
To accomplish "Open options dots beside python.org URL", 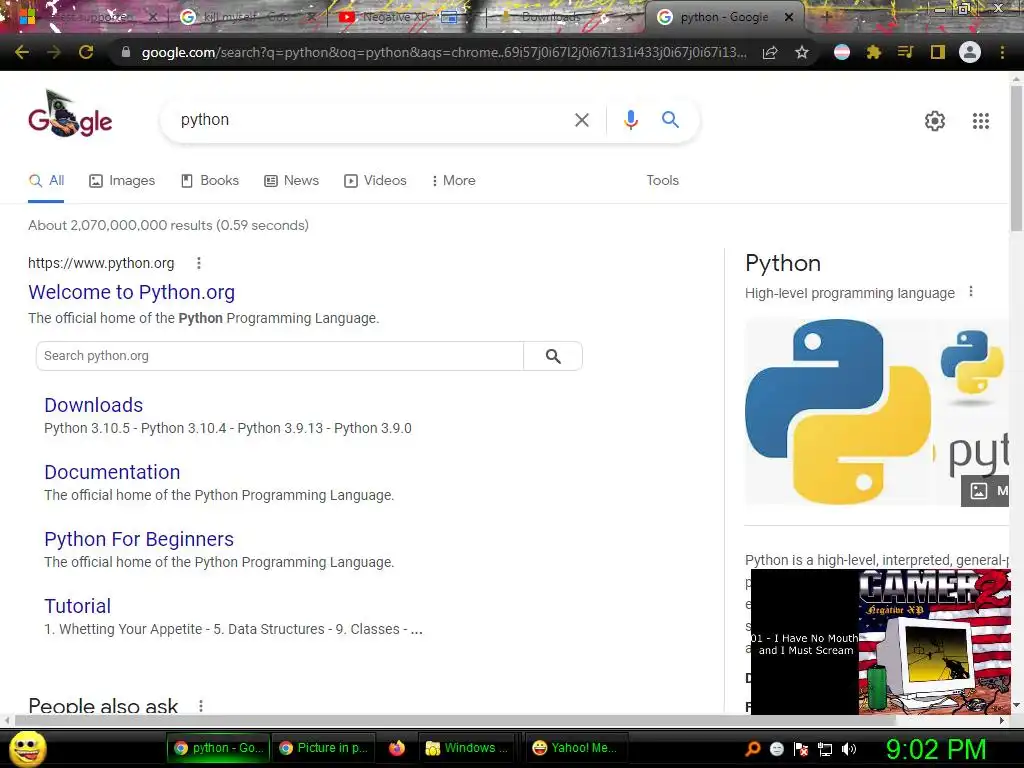I will point(199,263).
